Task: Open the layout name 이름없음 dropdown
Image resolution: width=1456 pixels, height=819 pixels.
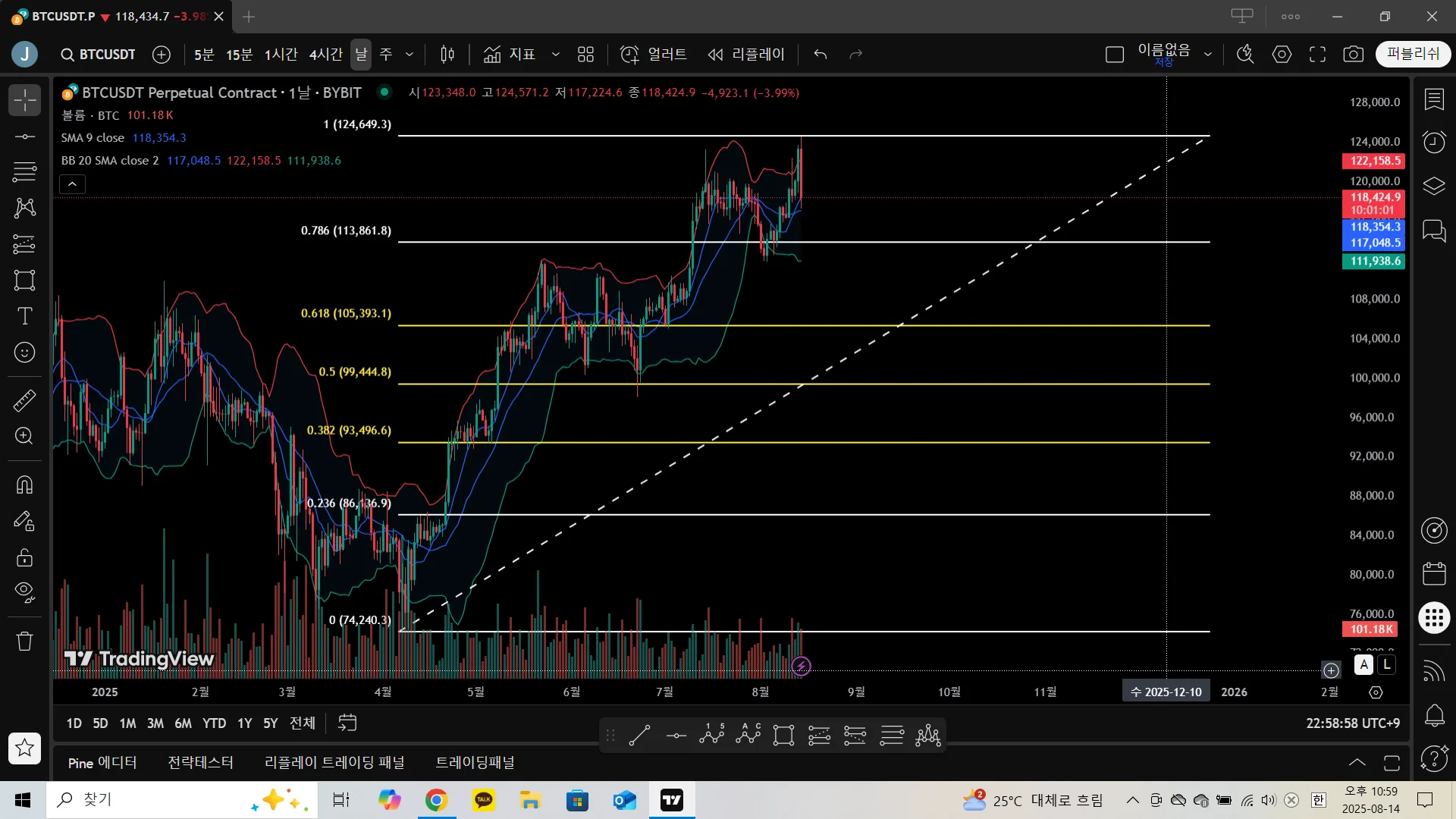Action: click(x=1208, y=55)
